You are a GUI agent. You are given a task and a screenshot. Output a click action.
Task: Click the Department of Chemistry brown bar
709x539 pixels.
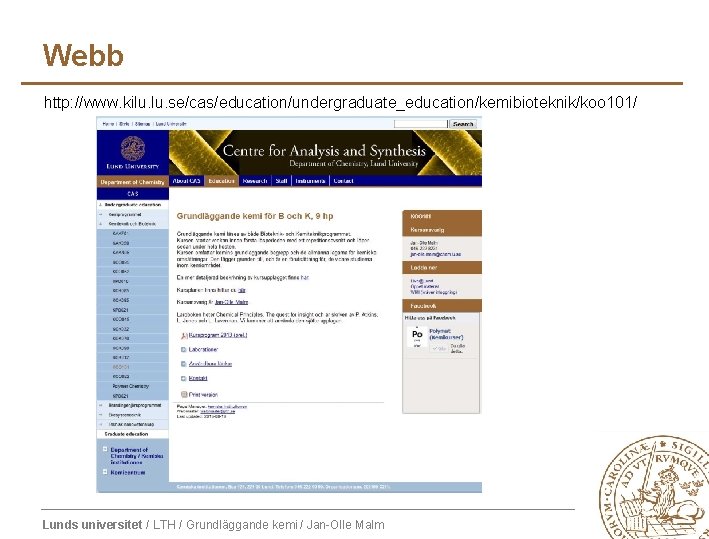click(x=132, y=182)
